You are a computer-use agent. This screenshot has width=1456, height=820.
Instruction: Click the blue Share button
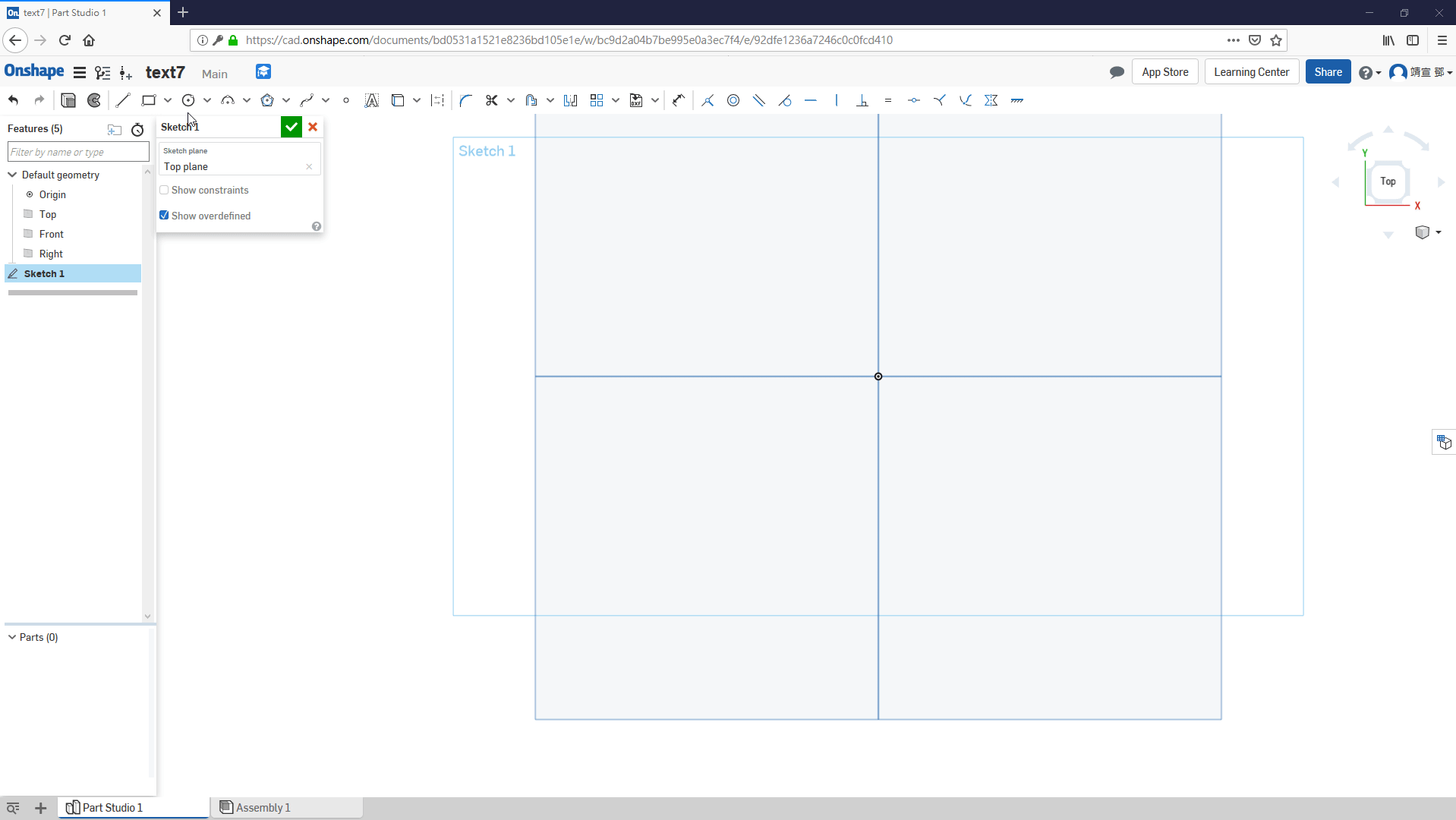[x=1328, y=72]
